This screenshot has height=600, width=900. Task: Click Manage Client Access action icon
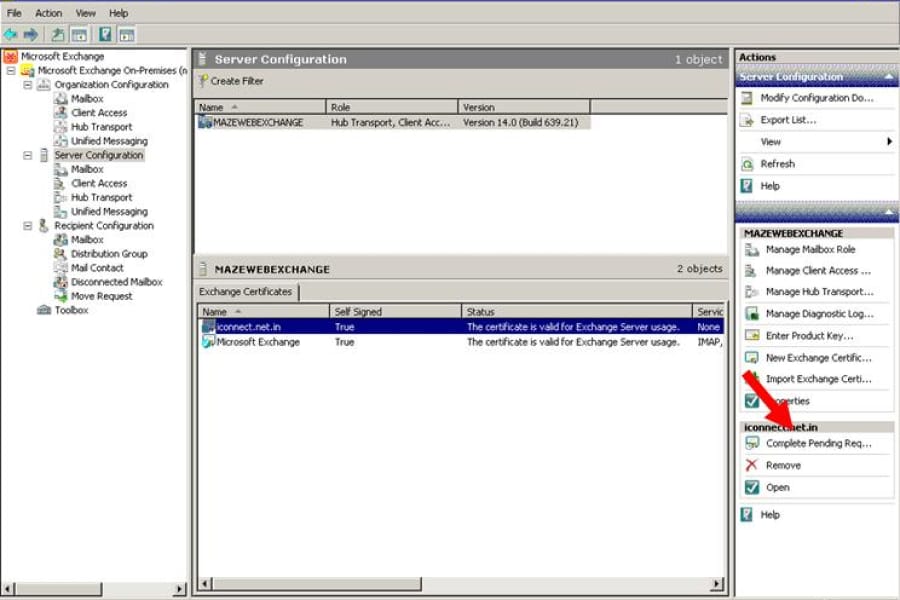[x=751, y=271]
